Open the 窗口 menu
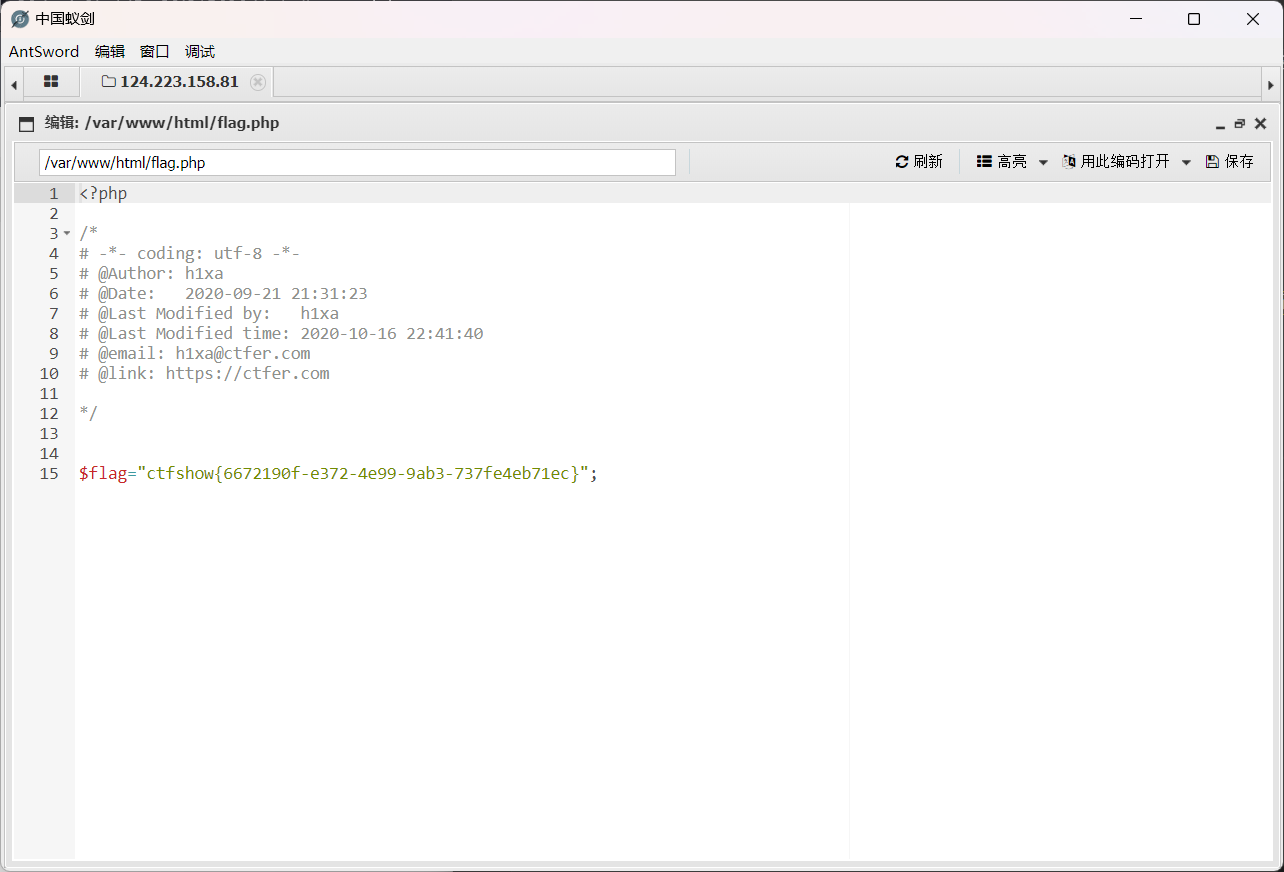This screenshot has height=872, width=1284. pyautogui.click(x=155, y=52)
